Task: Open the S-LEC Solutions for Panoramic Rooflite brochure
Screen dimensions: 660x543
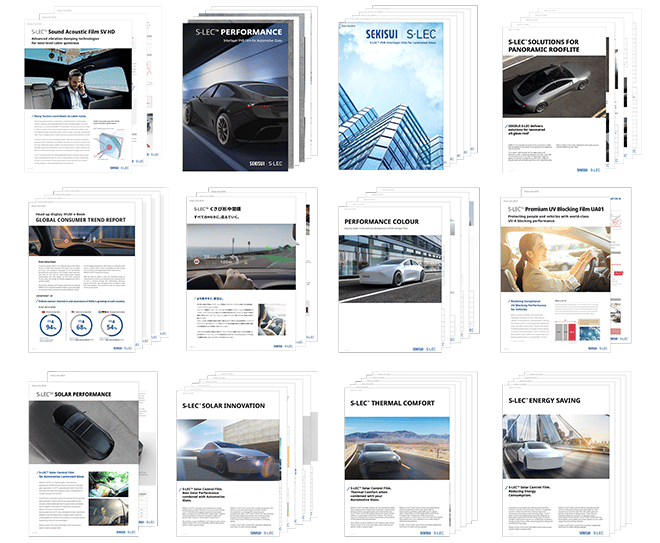Action: (x=555, y=99)
